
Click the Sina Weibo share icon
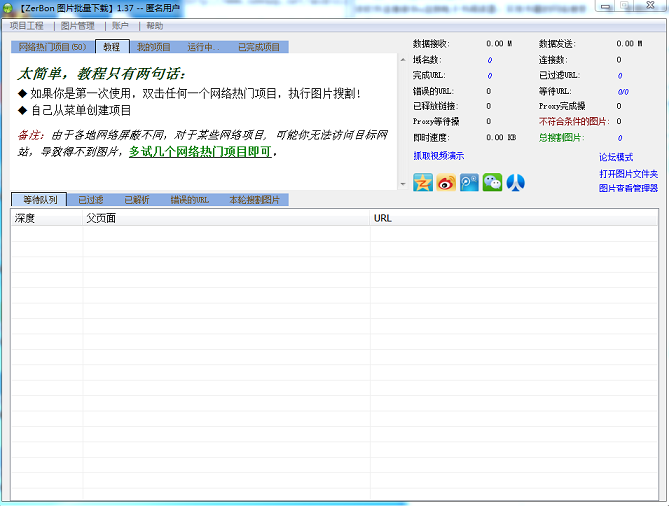coord(446,182)
